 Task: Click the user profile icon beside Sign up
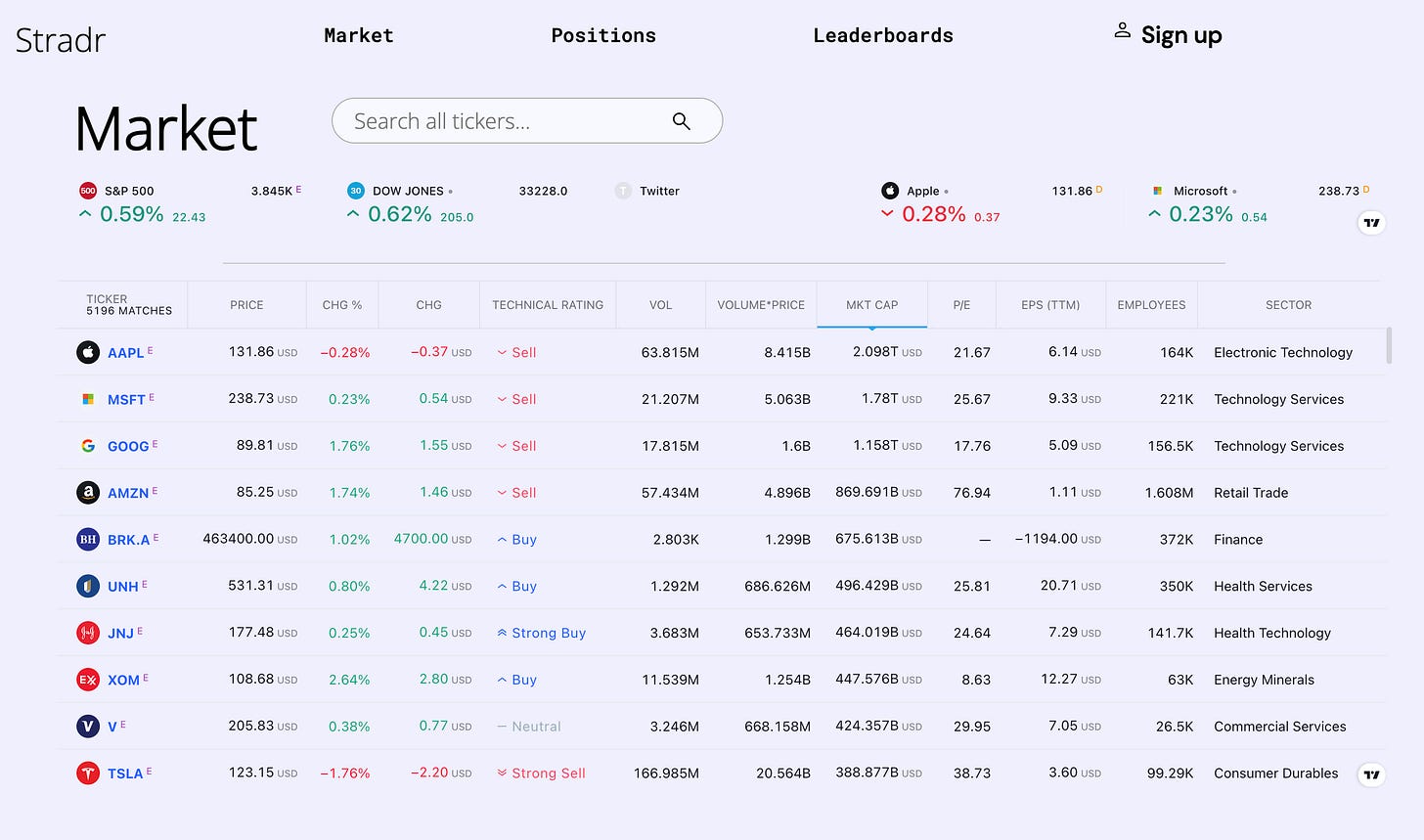pos(1122,31)
